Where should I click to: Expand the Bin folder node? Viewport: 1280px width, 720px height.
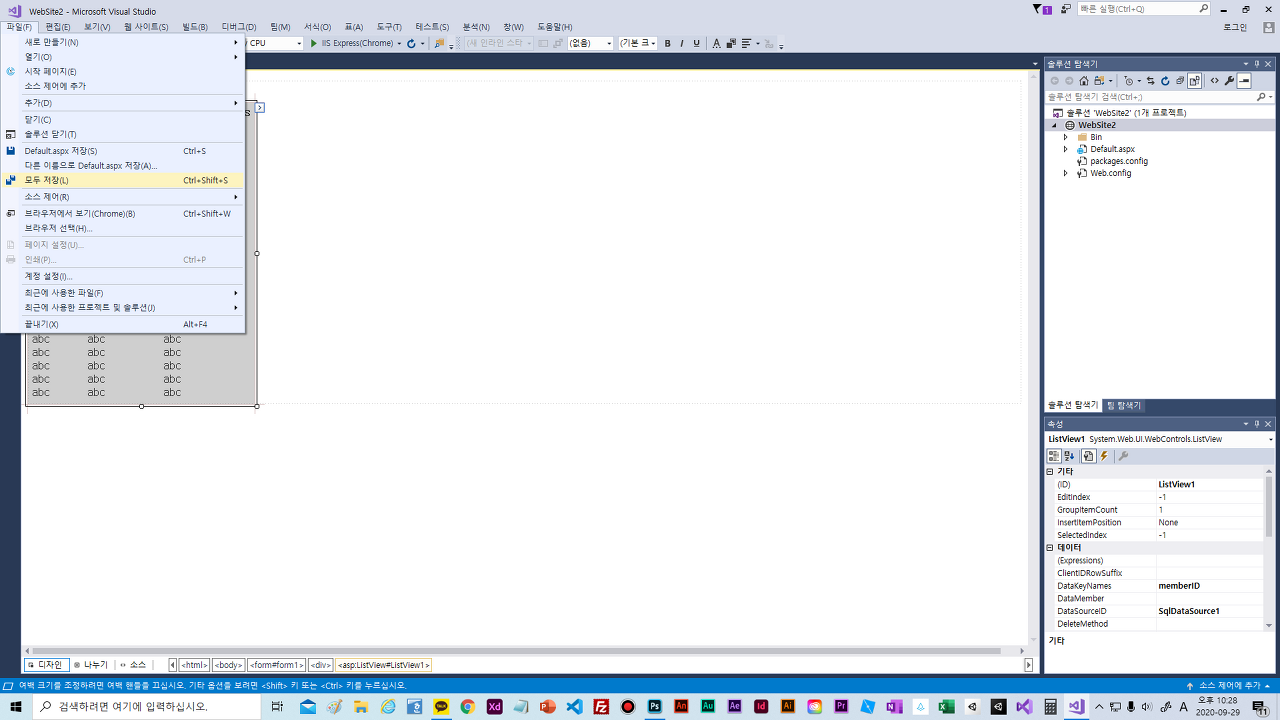(x=1066, y=137)
